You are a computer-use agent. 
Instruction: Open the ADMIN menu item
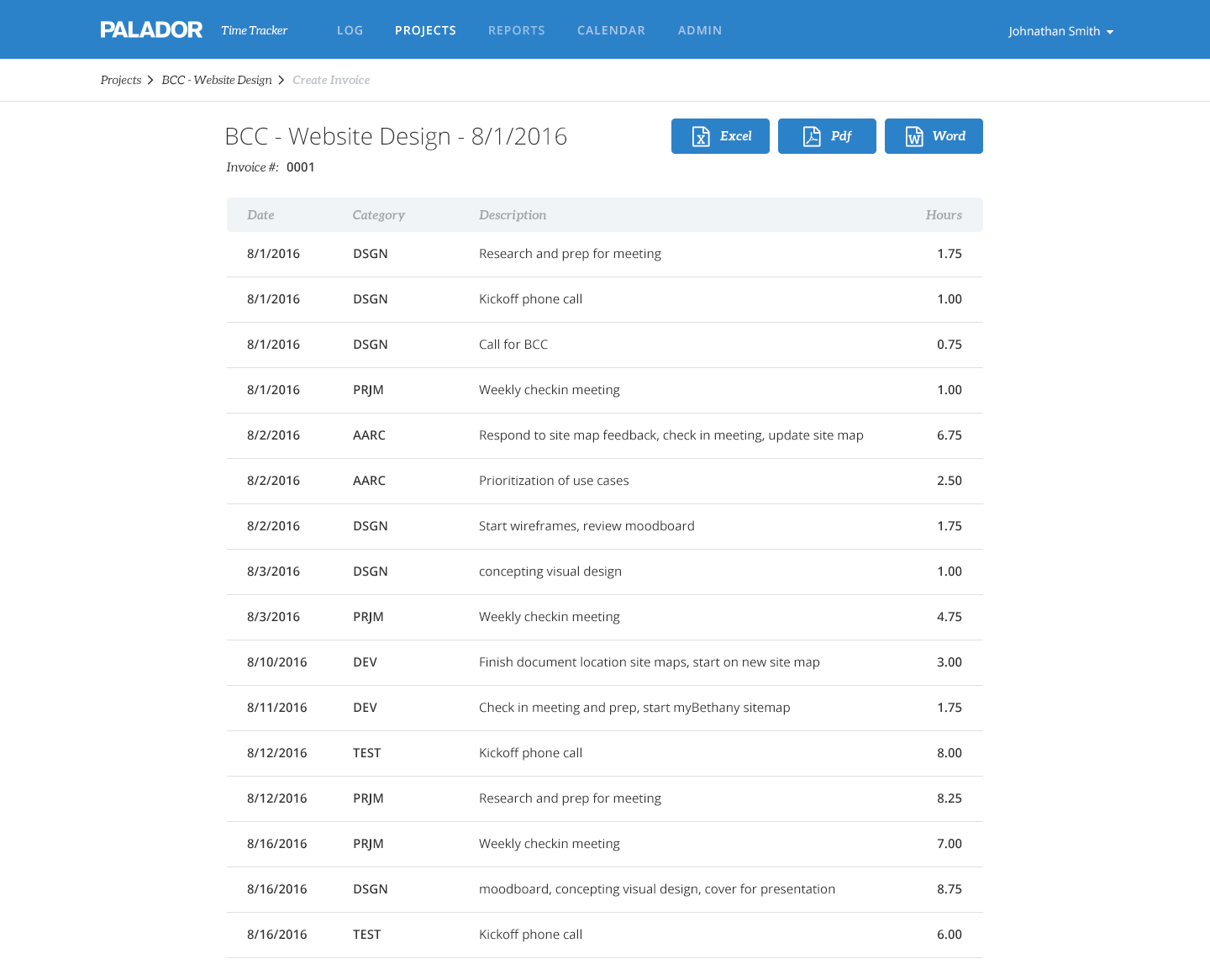pyautogui.click(x=700, y=30)
